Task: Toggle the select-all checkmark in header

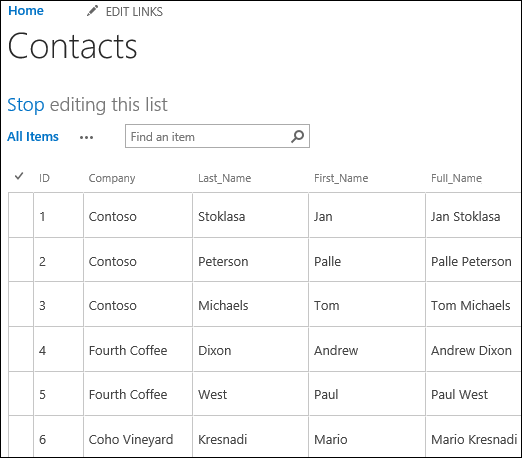Action: pos(19,176)
